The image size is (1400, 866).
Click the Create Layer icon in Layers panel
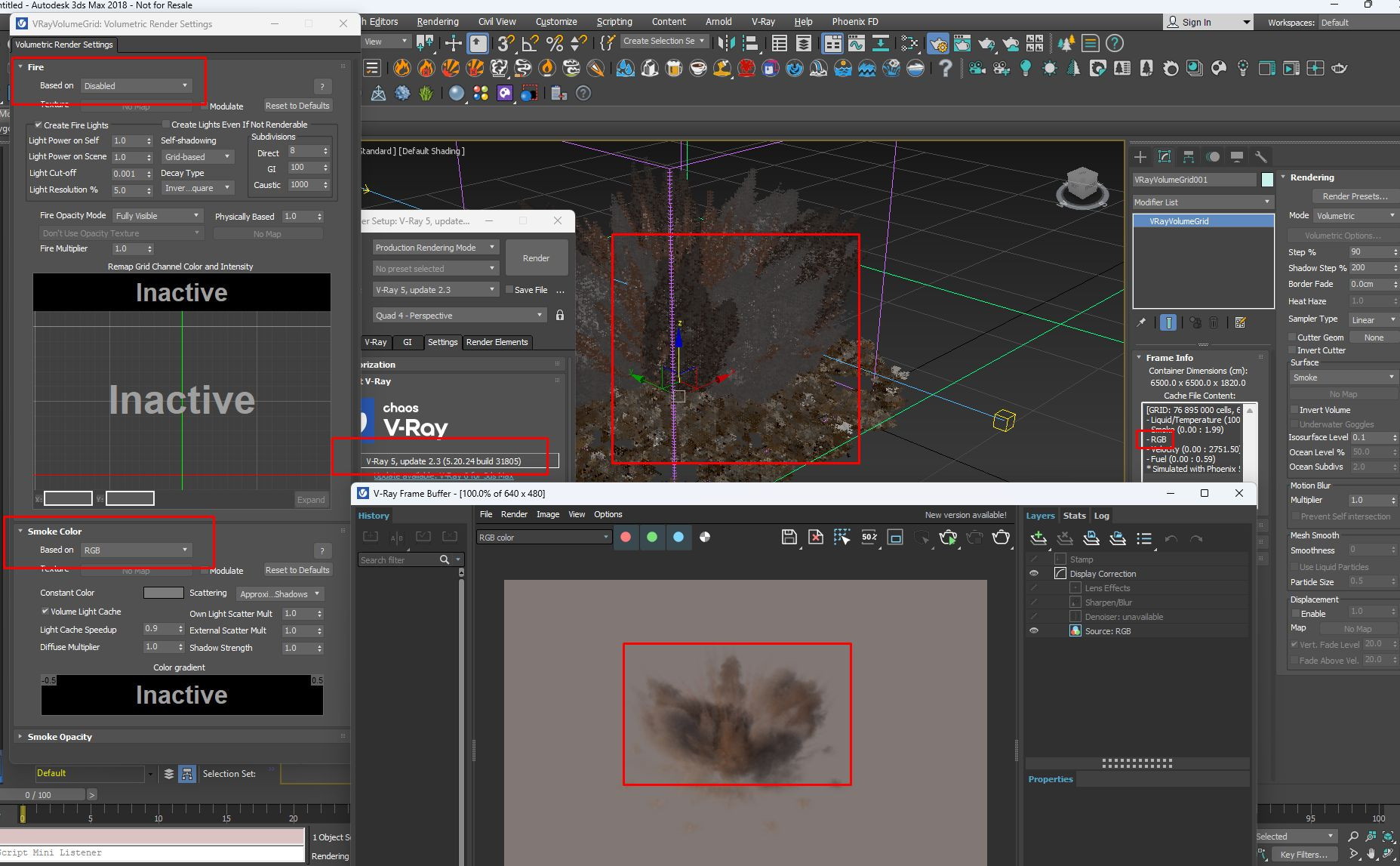[x=1038, y=538]
